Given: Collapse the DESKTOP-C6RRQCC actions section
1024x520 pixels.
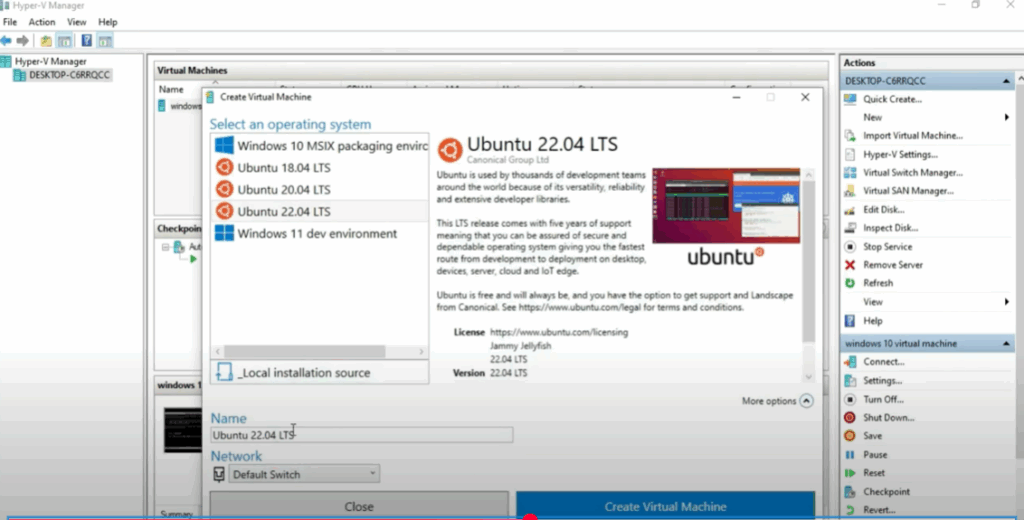Looking at the screenshot, I should pos(1006,81).
